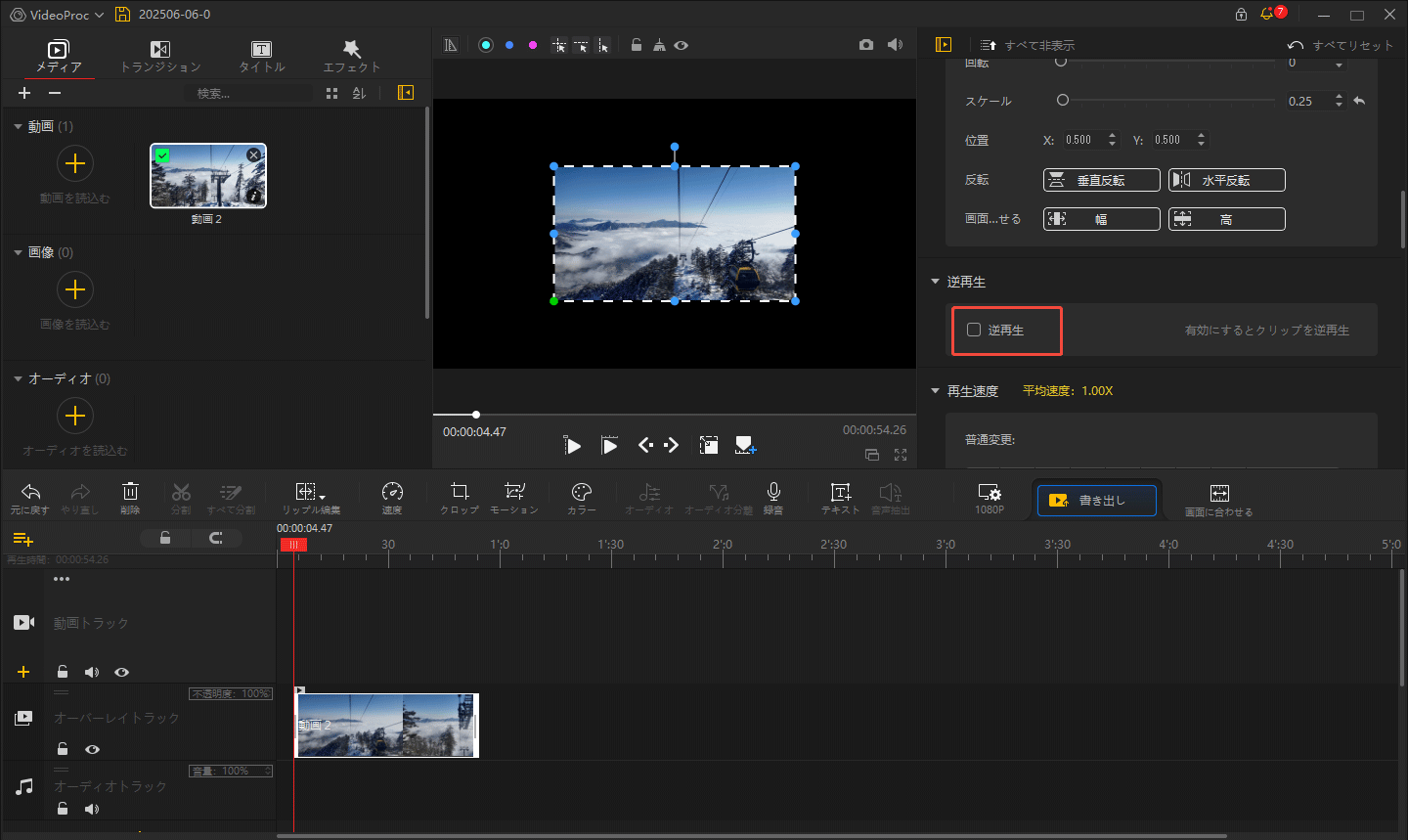Image resolution: width=1408 pixels, height=840 pixels.
Task: Collapse the 再生速度 inspector section
Action: pos(935,391)
